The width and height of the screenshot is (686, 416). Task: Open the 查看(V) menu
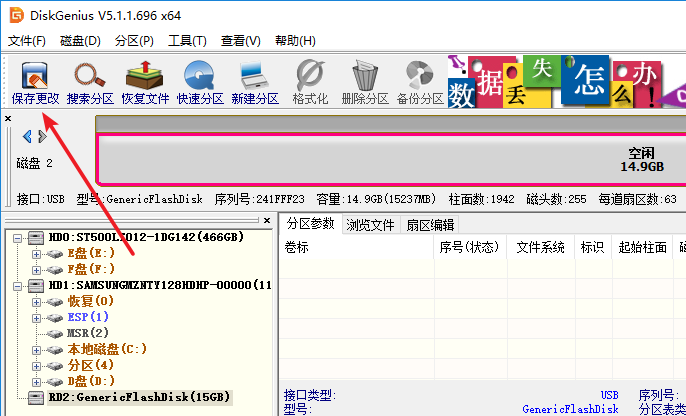point(241,41)
